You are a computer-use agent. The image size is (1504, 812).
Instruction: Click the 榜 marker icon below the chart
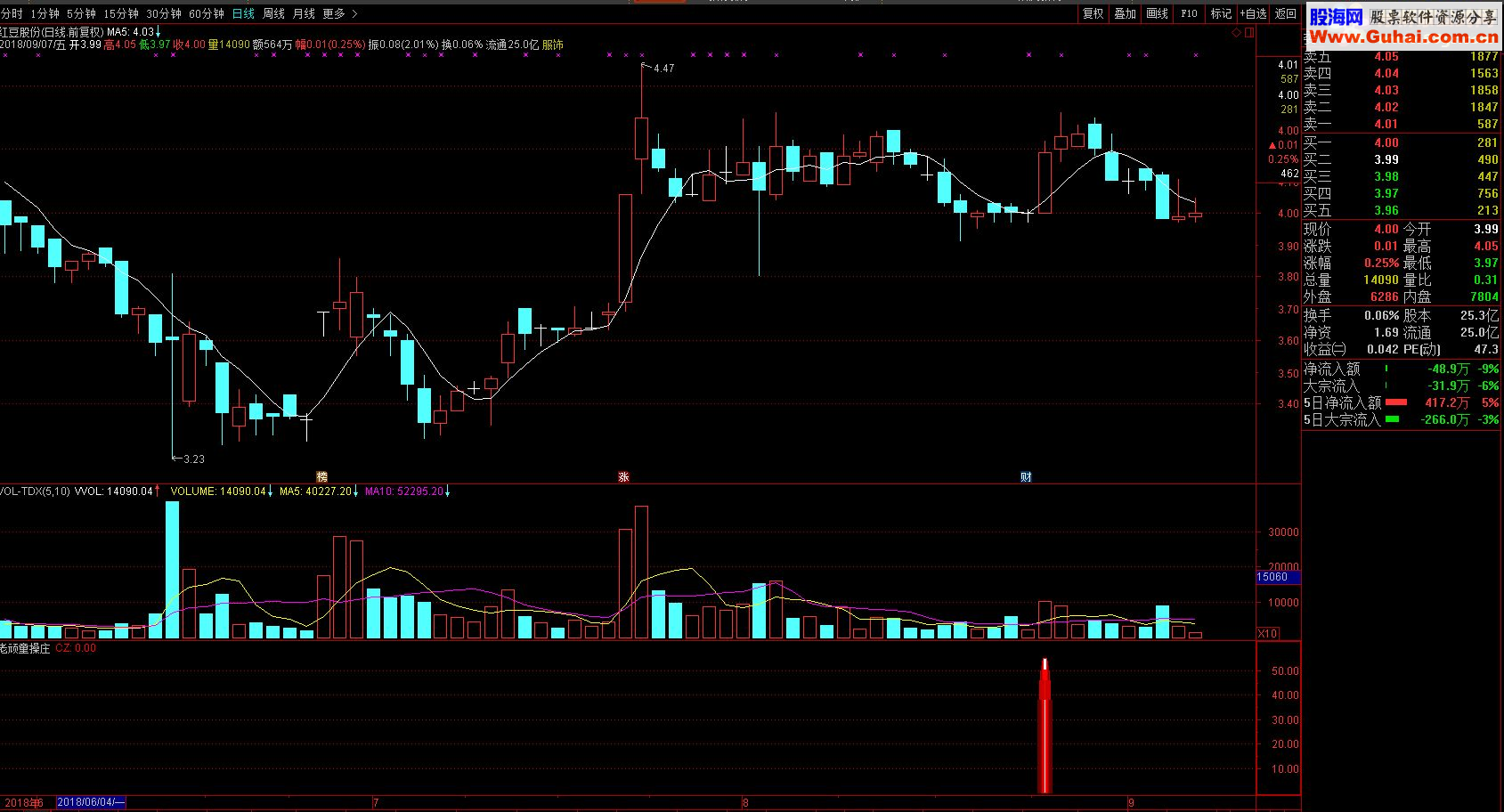[322, 477]
